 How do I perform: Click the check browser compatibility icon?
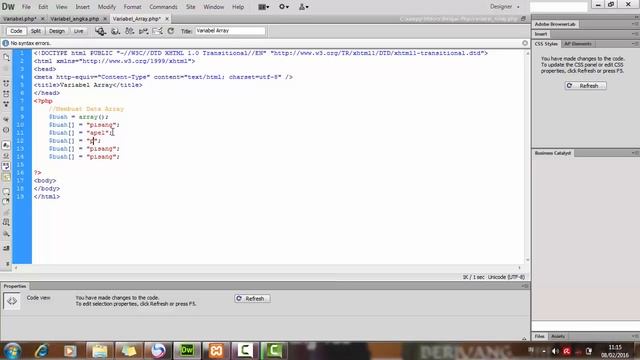pos(143,31)
